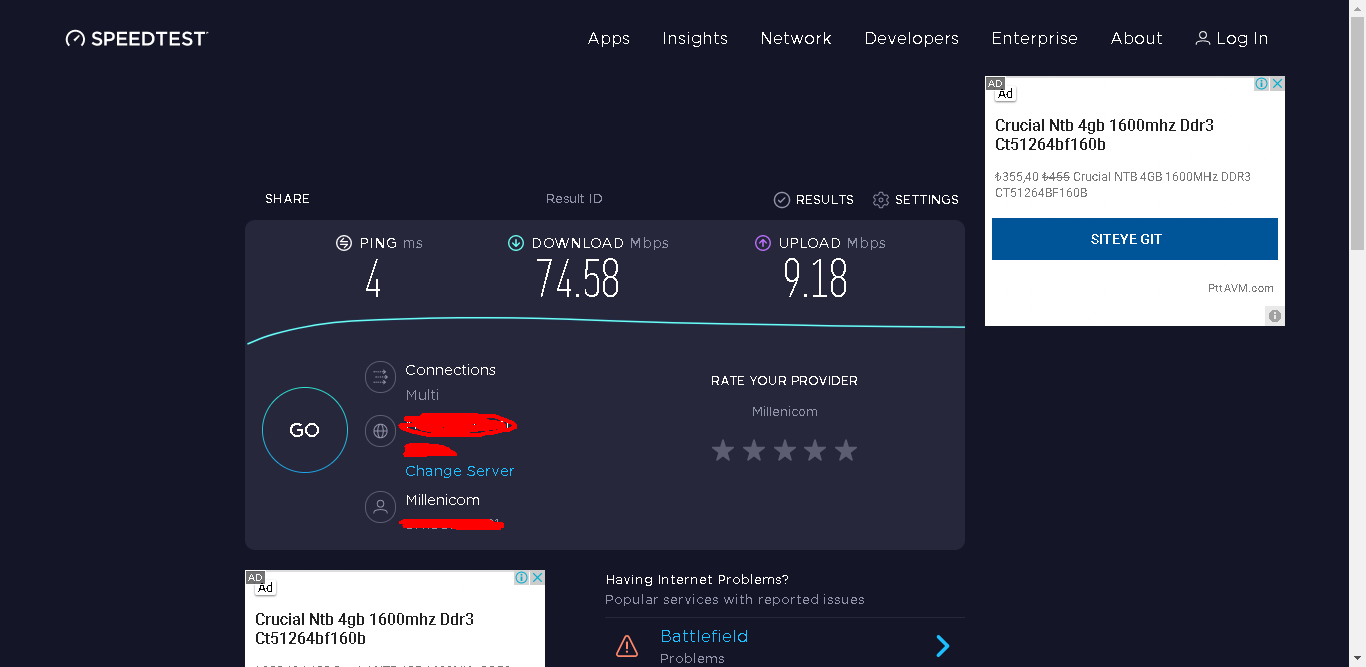Screen dimensions: 1366x667
Task: Click the Change Server link
Action: 460,471
